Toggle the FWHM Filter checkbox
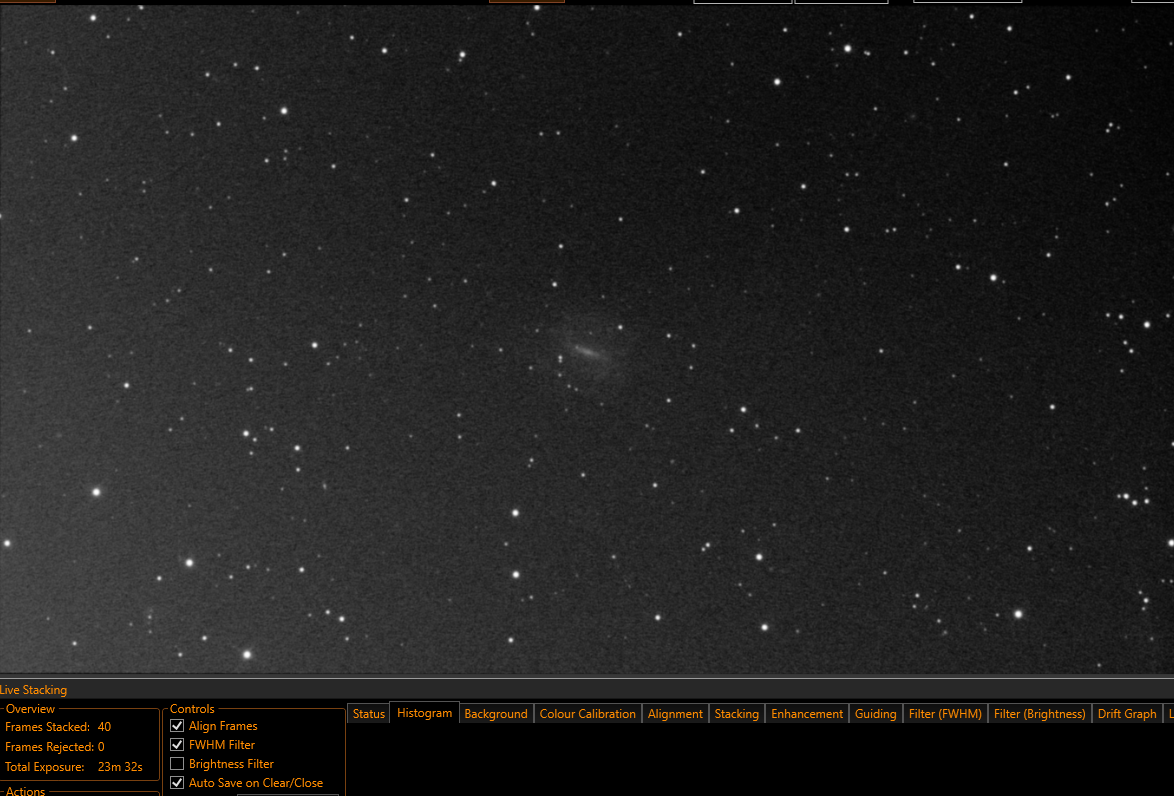The width and height of the screenshot is (1174, 796). pyautogui.click(x=177, y=744)
